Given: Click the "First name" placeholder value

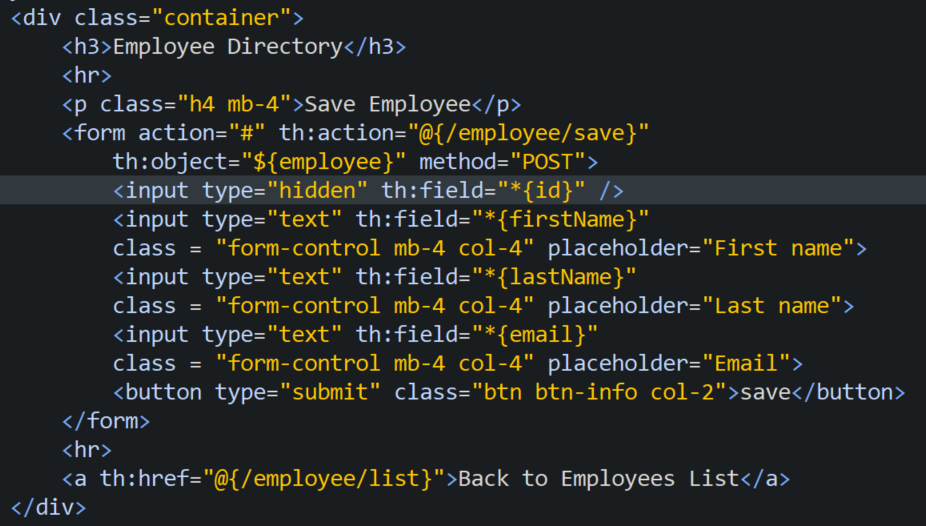Looking at the screenshot, I should click(778, 249).
